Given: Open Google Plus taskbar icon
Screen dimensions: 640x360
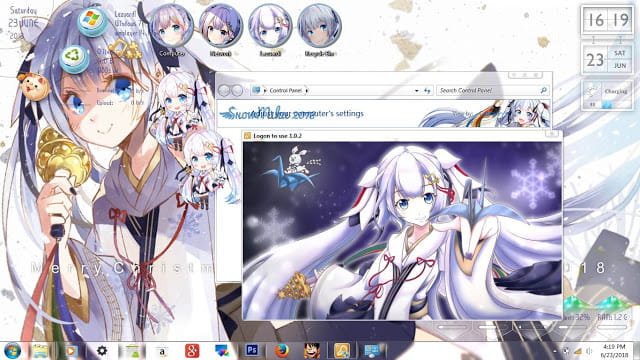Looking at the screenshot, I should coord(192,351).
